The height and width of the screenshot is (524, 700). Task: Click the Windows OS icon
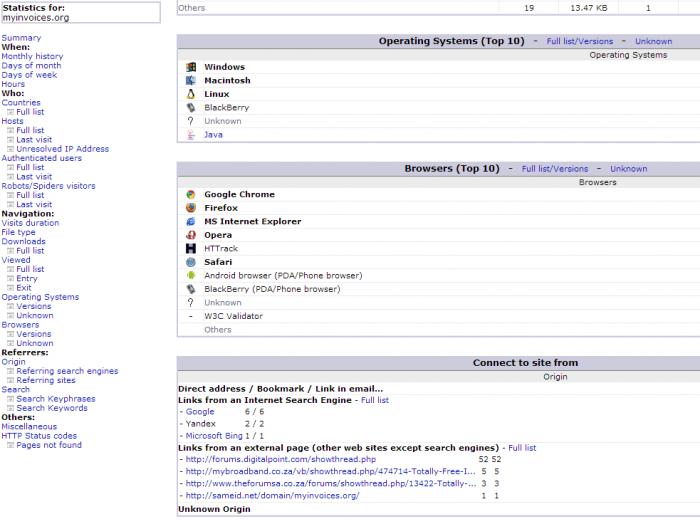coord(191,67)
